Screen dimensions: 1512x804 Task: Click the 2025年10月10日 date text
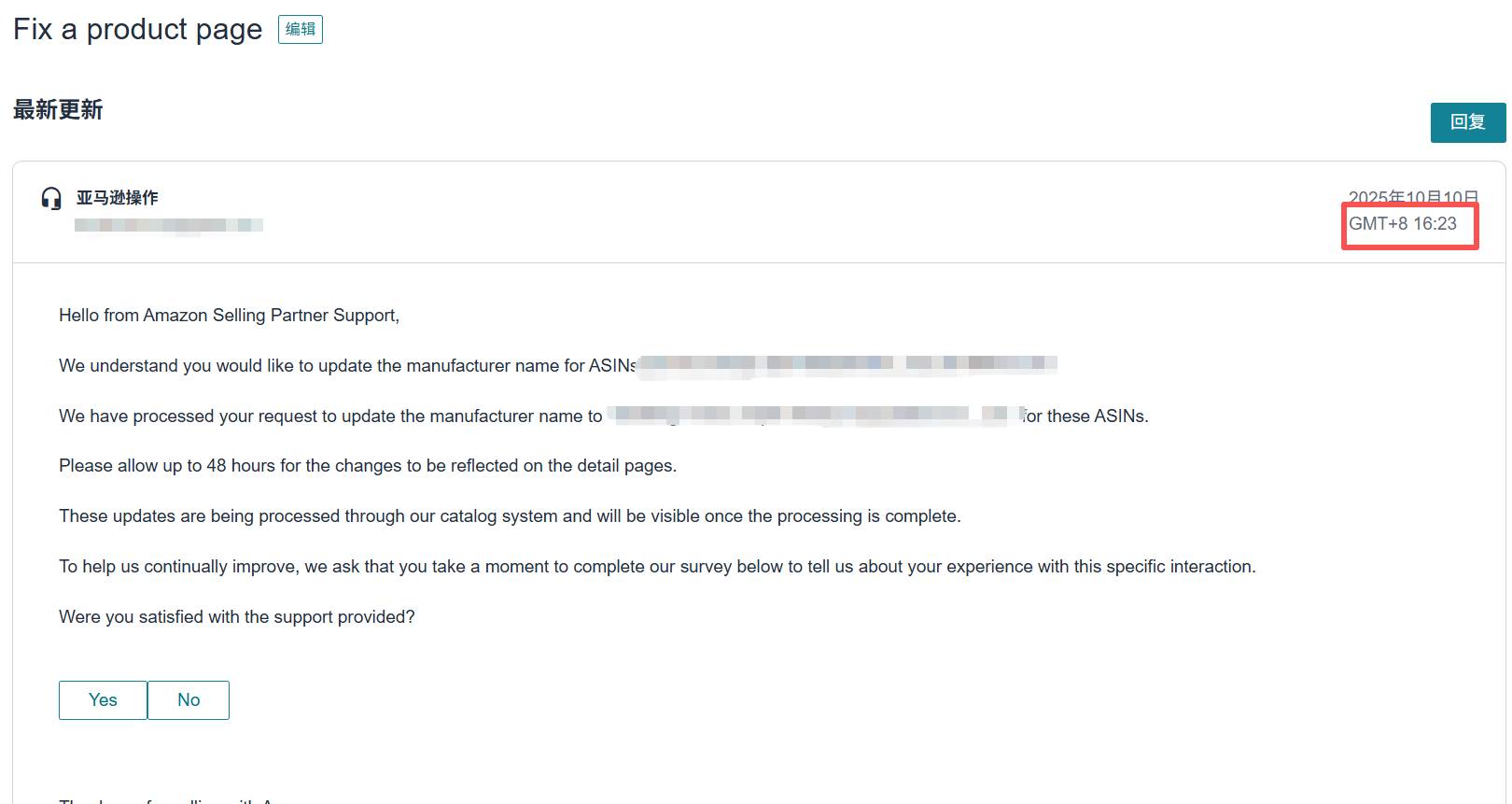coord(1413,197)
